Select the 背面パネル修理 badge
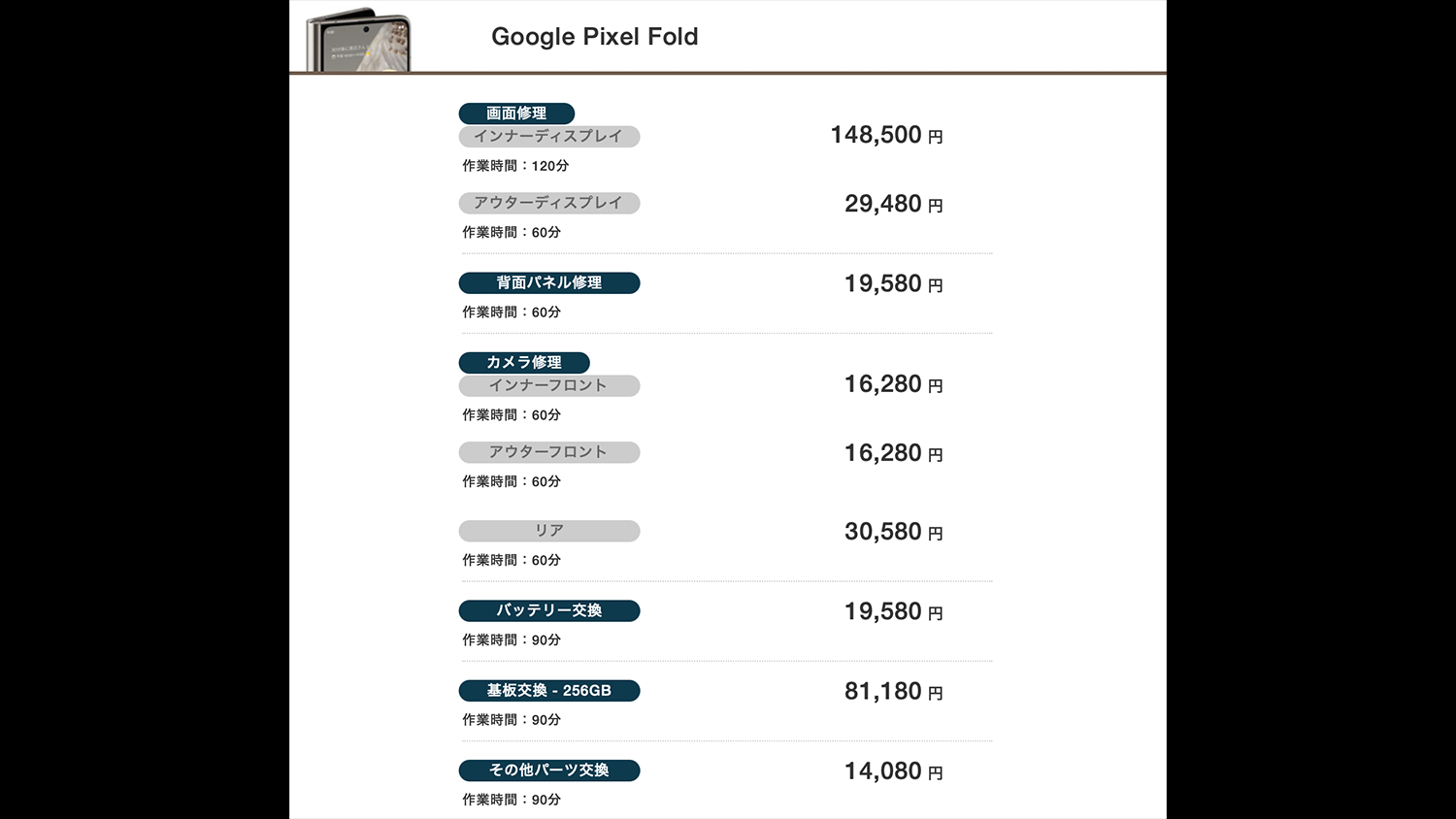Screen dimensions: 1456x819 (548, 282)
